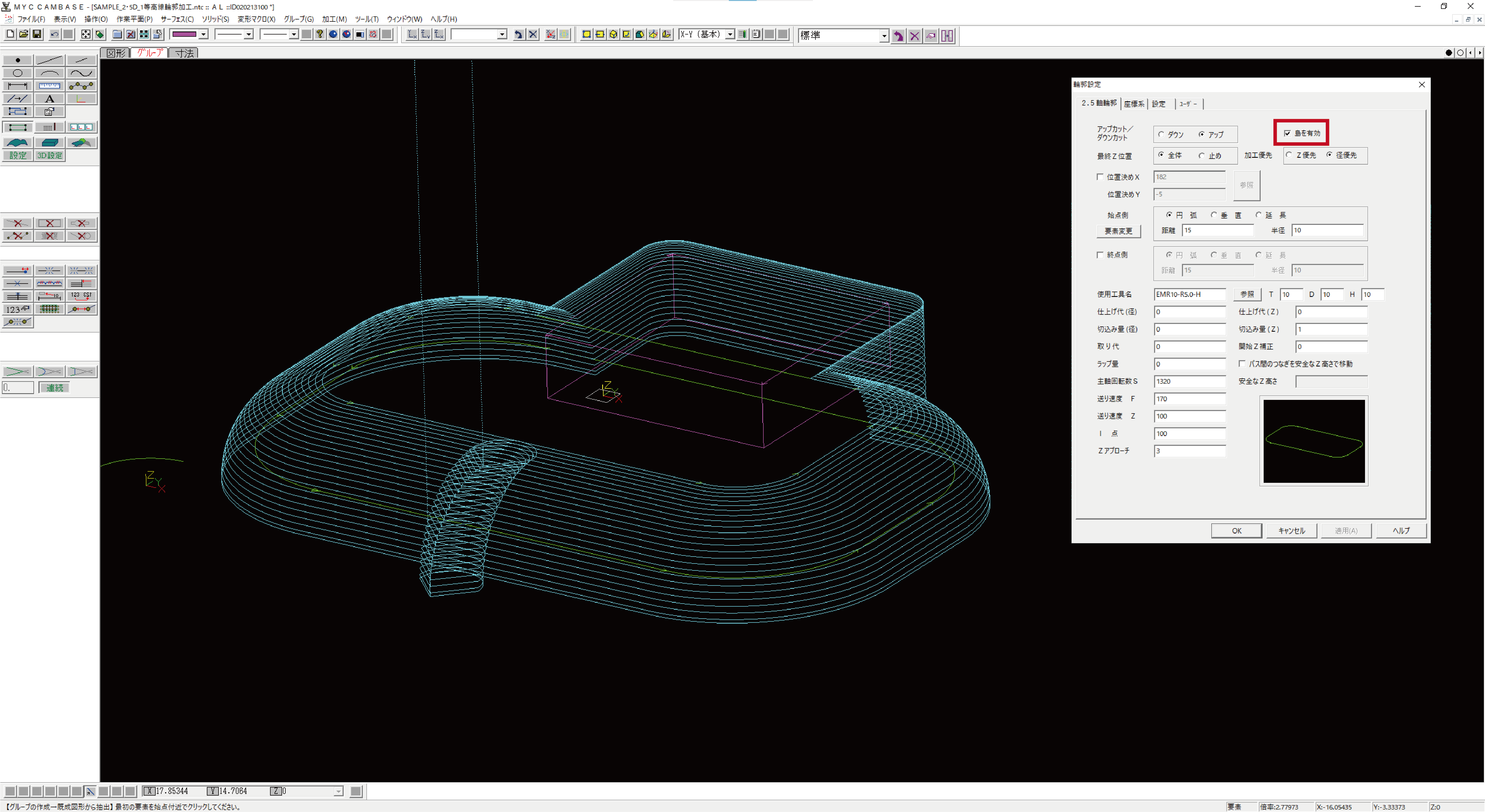Click the new file icon
This screenshot has height=812, width=1485.
click(x=10, y=35)
